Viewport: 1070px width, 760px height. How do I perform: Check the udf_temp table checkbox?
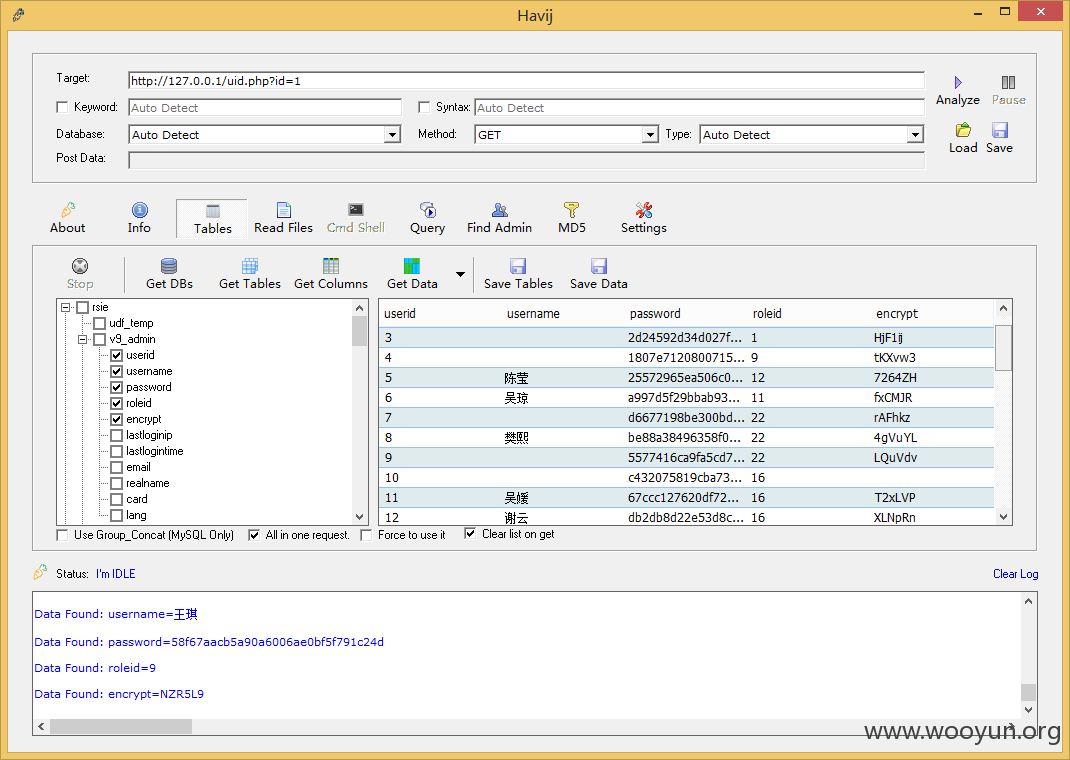[x=100, y=323]
